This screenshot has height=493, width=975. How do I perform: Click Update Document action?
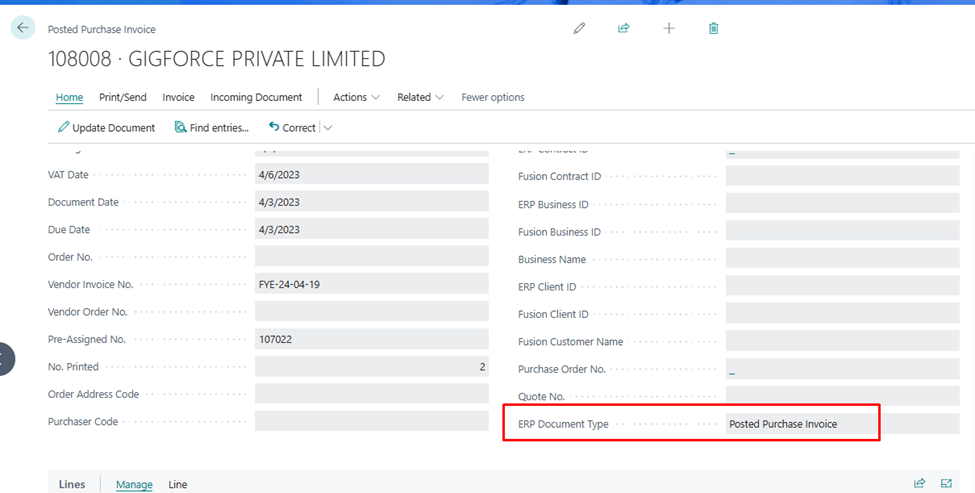[x=107, y=128]
